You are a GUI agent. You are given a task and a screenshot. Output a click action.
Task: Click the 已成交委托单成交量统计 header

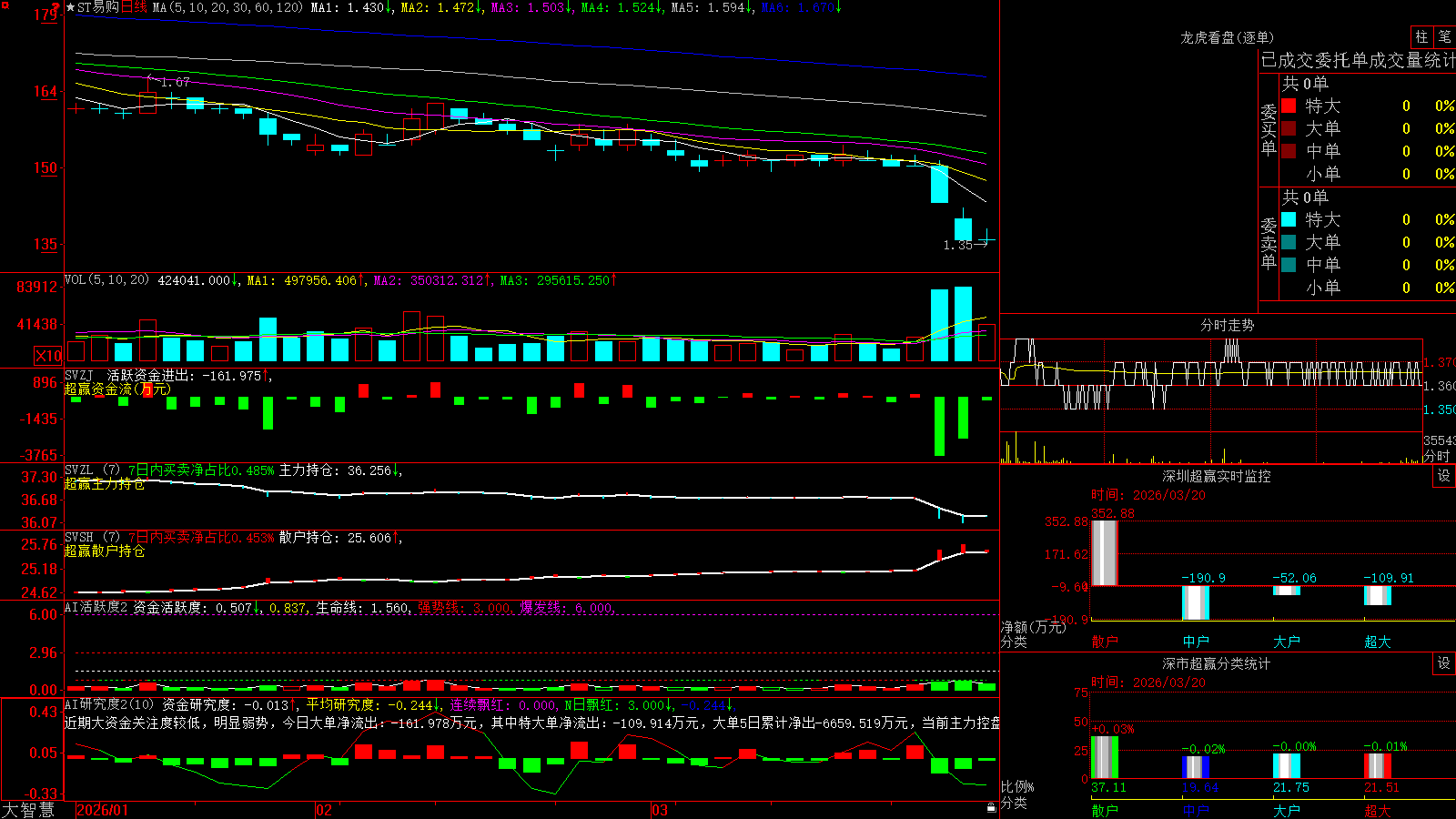tap(1358, 60)
